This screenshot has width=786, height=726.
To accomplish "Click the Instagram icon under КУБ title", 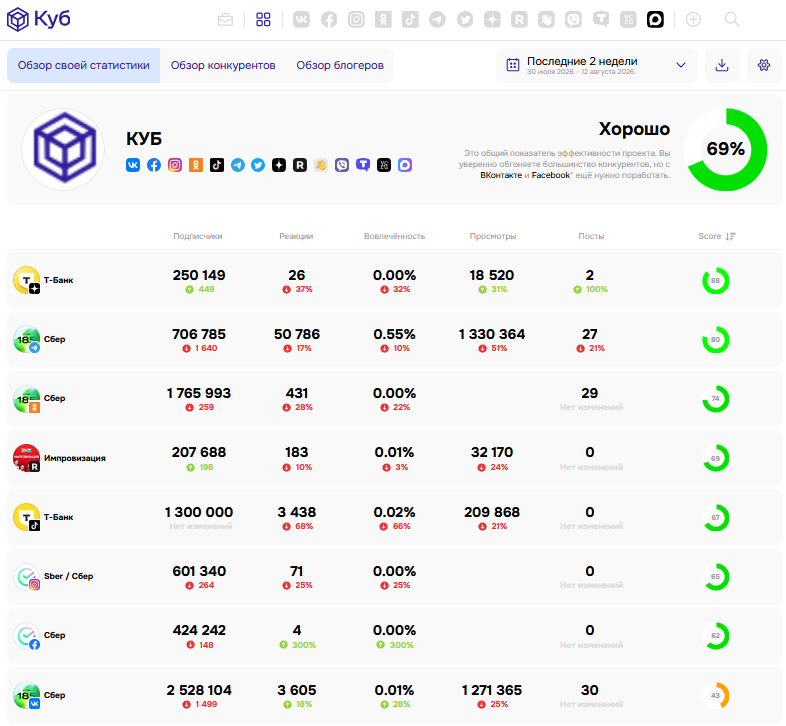I will tap(175, 165).
